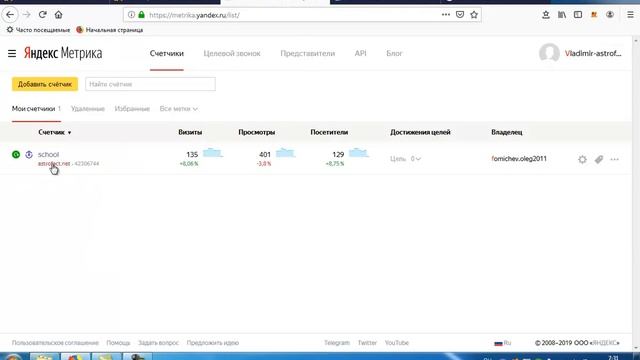Open the Блог tab
Image resolution: width=640 pixels, height=360 pixels.
point(394,53)
